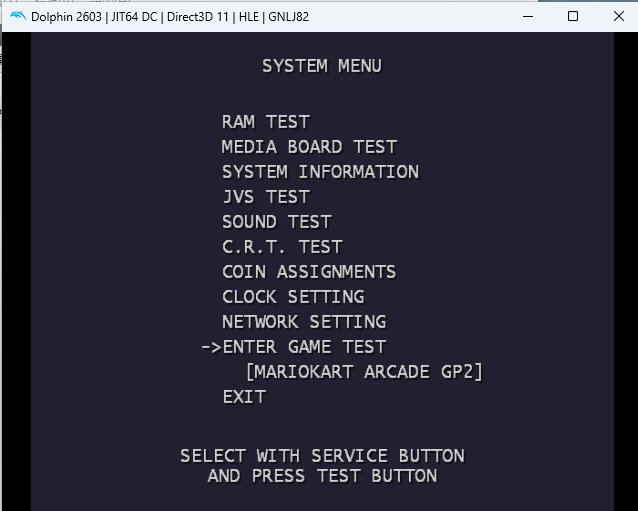Select the RAM TEST menu entry
Screen dimensions: 638x511
(x=266, y=122)
